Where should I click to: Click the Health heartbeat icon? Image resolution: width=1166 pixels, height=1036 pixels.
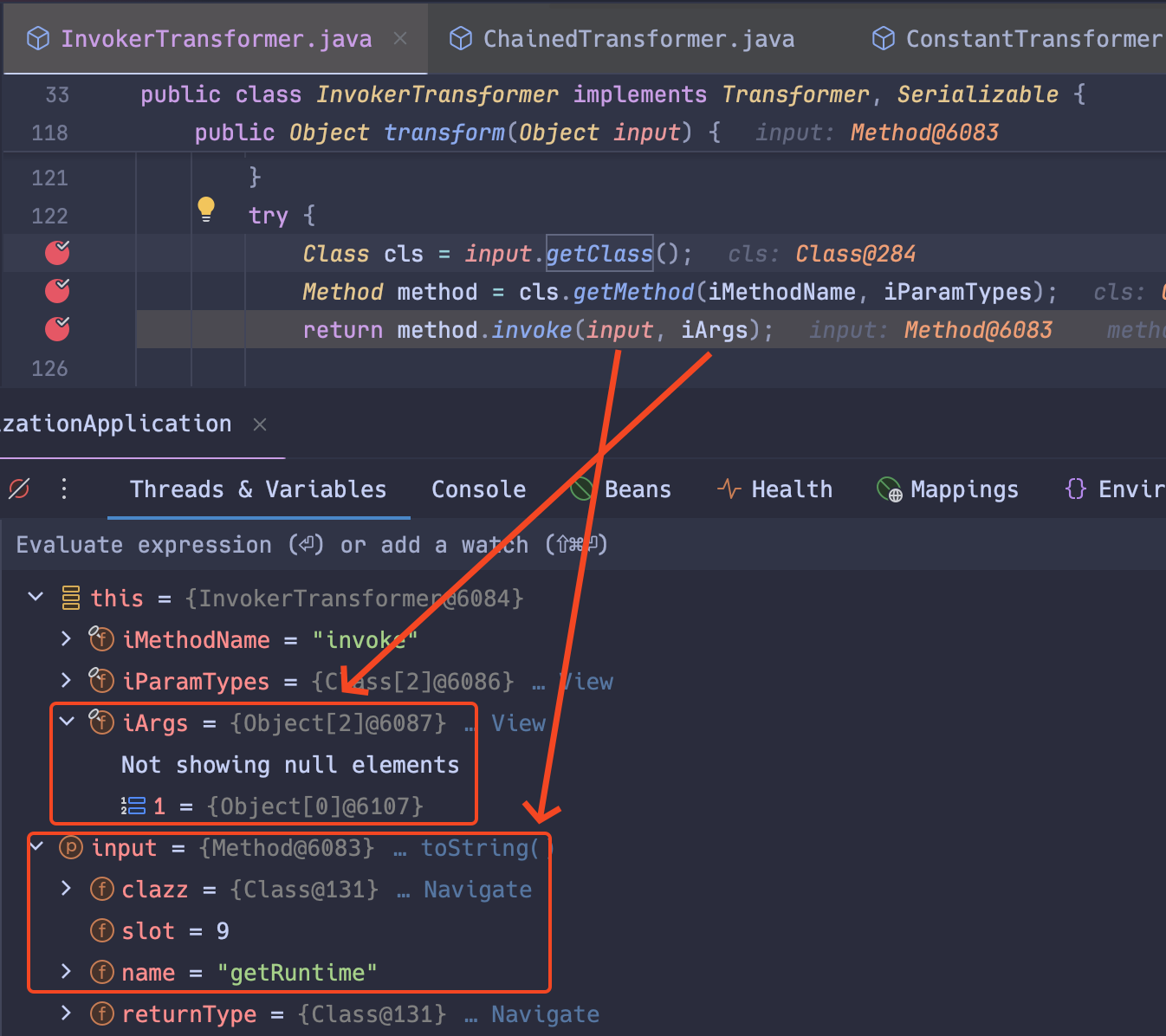coord(729,489)
